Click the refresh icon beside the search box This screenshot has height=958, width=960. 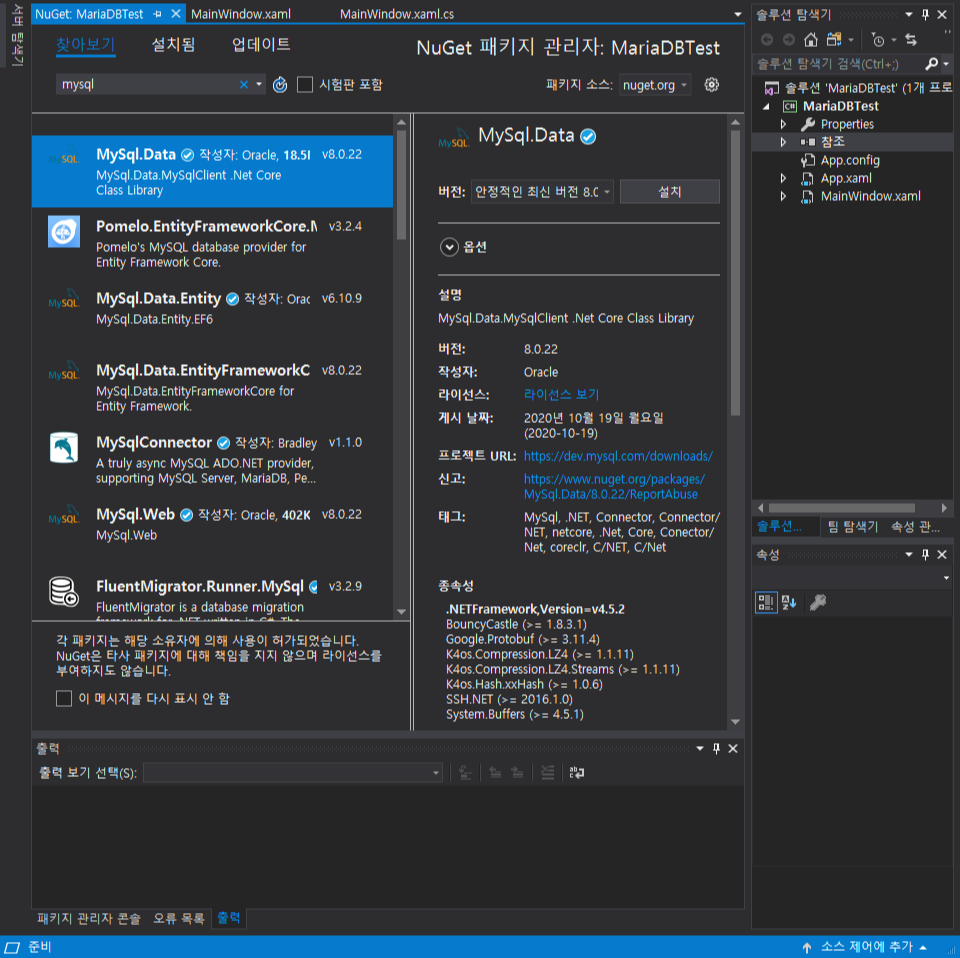coord(280,84)
